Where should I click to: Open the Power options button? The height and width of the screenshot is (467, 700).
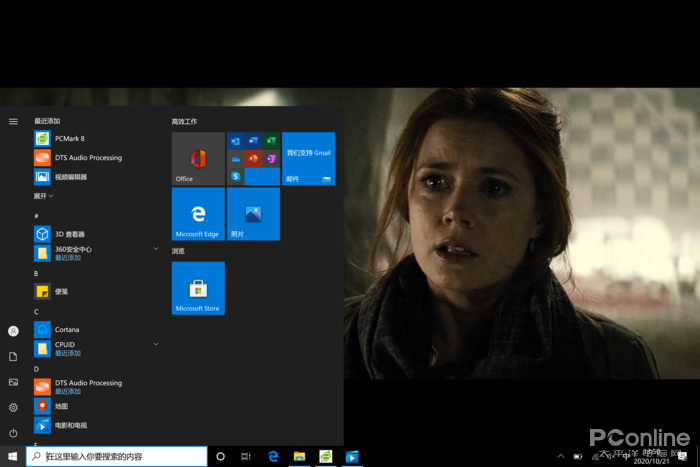[x=13, y=433]
